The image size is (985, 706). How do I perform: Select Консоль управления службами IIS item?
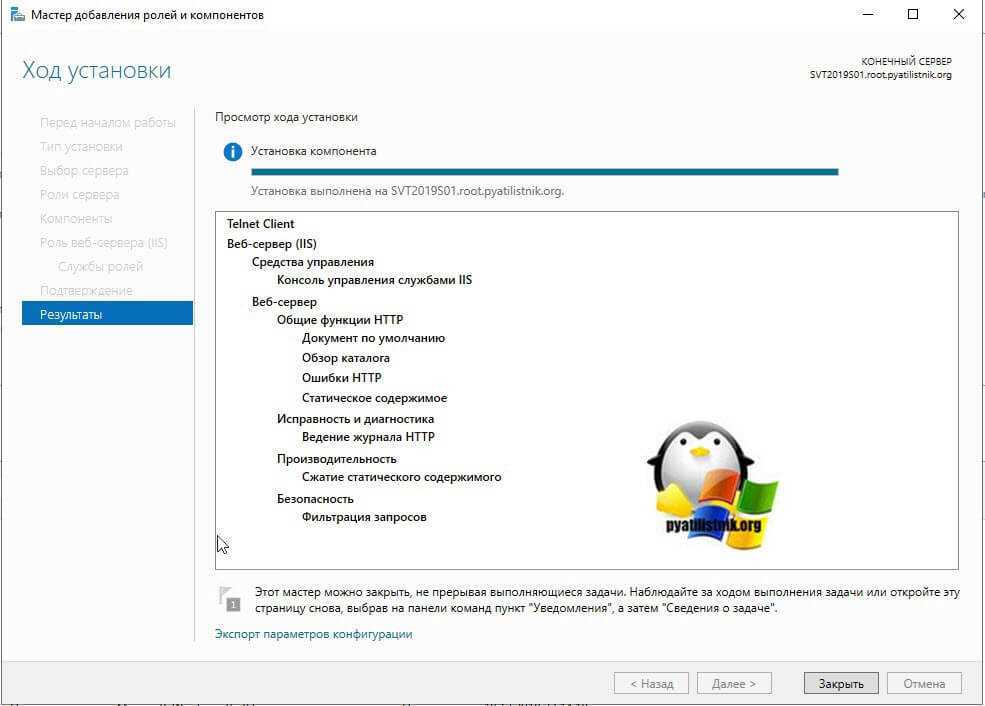374,280
